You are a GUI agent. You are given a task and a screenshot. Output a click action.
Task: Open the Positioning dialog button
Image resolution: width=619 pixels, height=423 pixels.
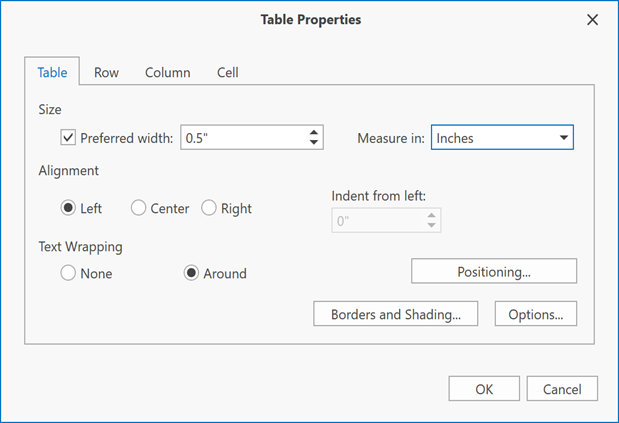494,271
